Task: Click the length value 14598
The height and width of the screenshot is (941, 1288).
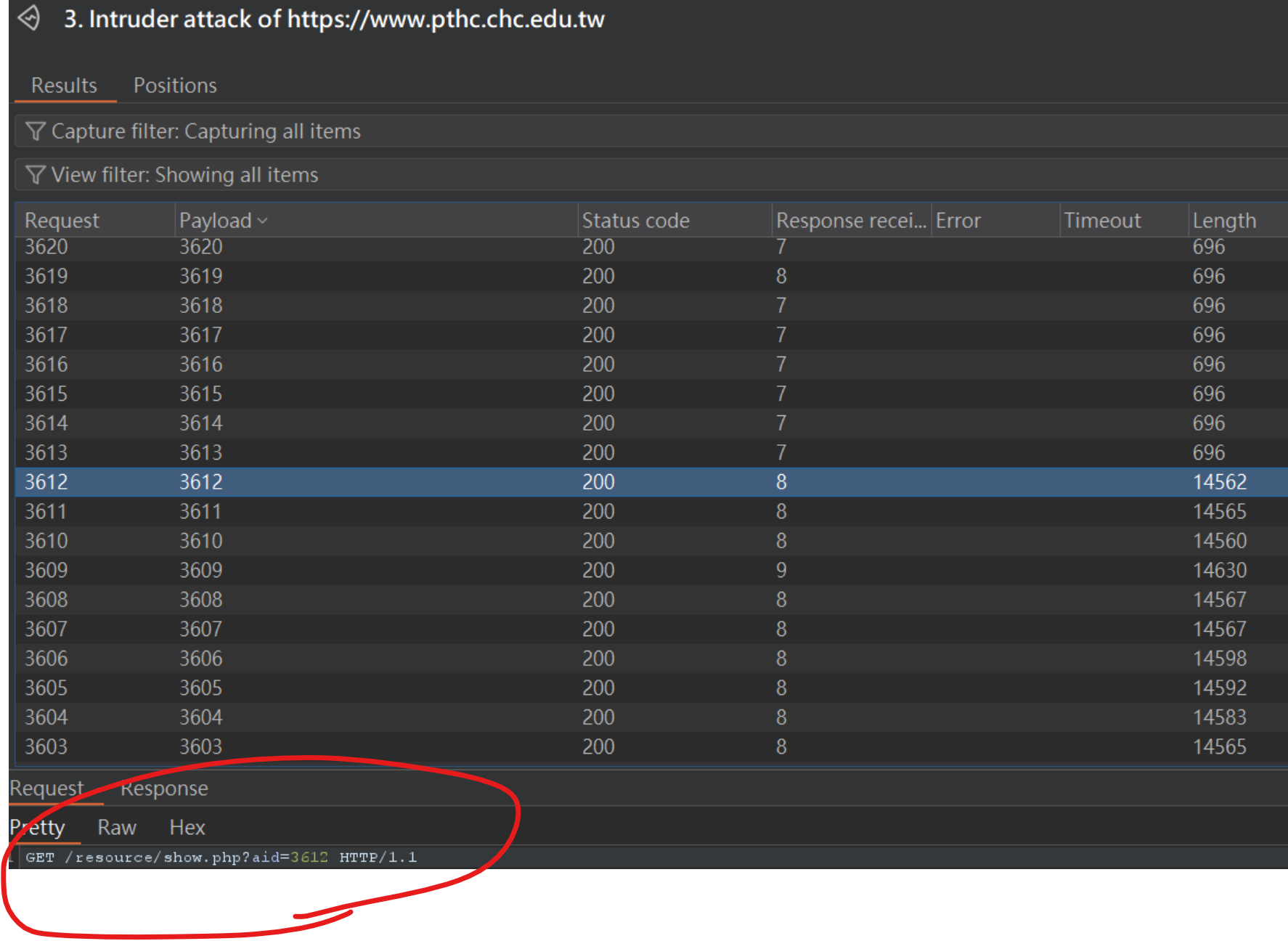Action: [1220, 659]
